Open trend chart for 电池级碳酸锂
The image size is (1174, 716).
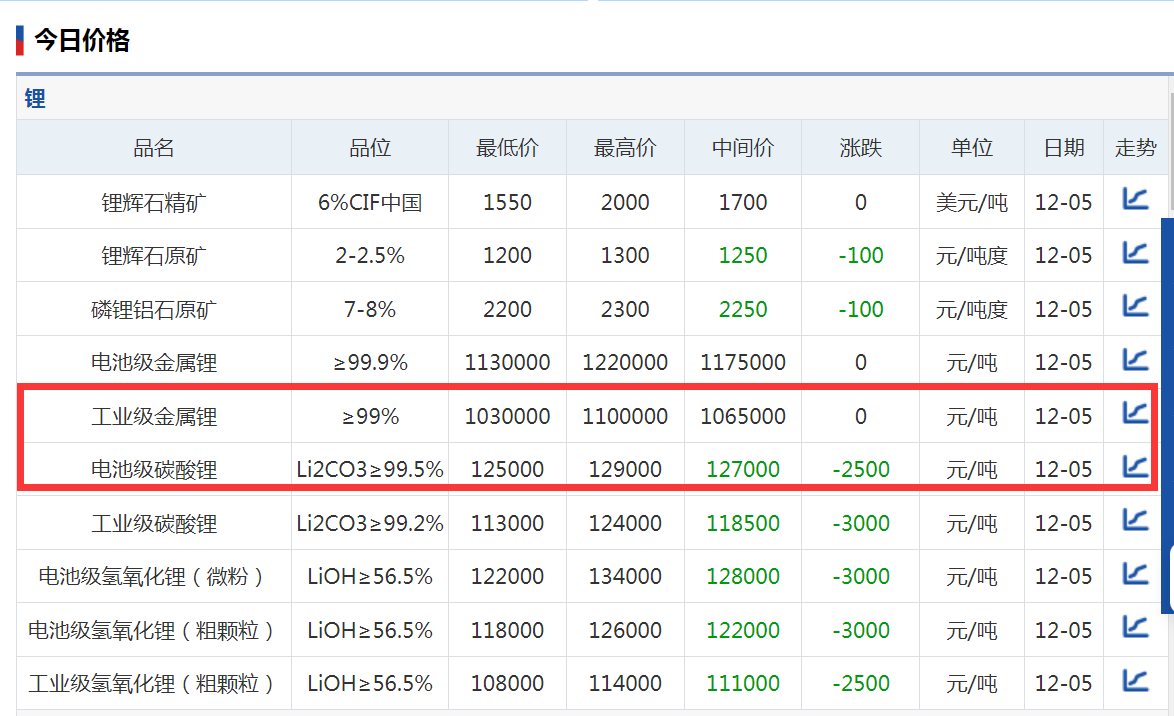point(1135,467)
